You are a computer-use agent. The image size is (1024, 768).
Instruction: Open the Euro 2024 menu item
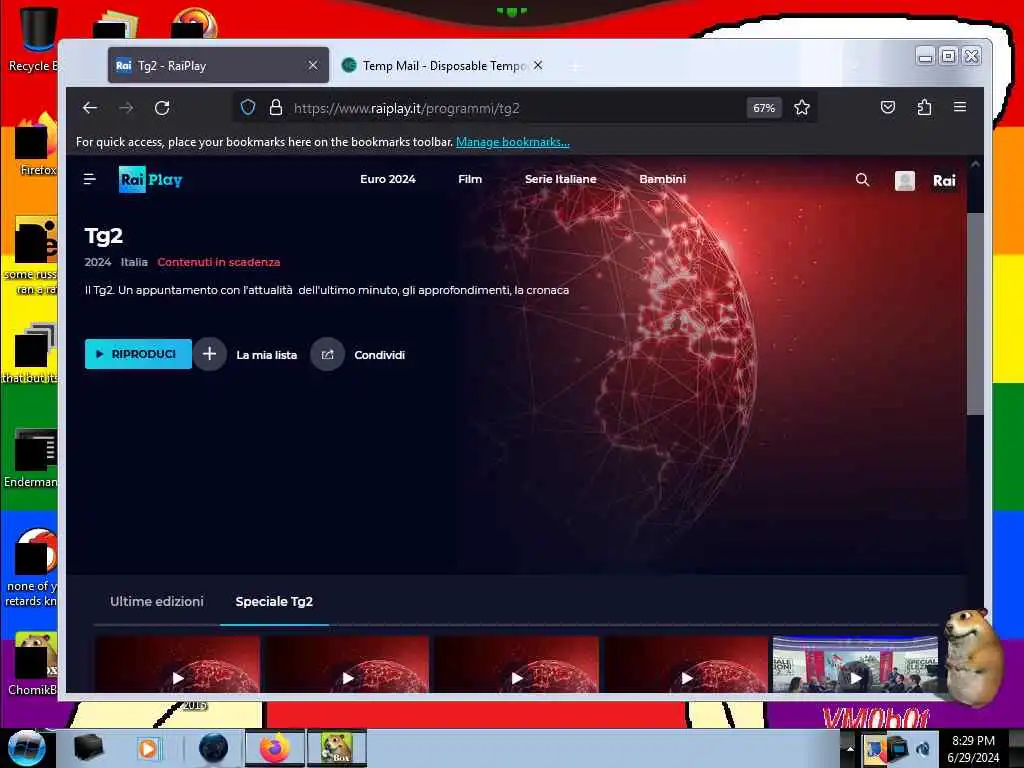coord(387,179)
